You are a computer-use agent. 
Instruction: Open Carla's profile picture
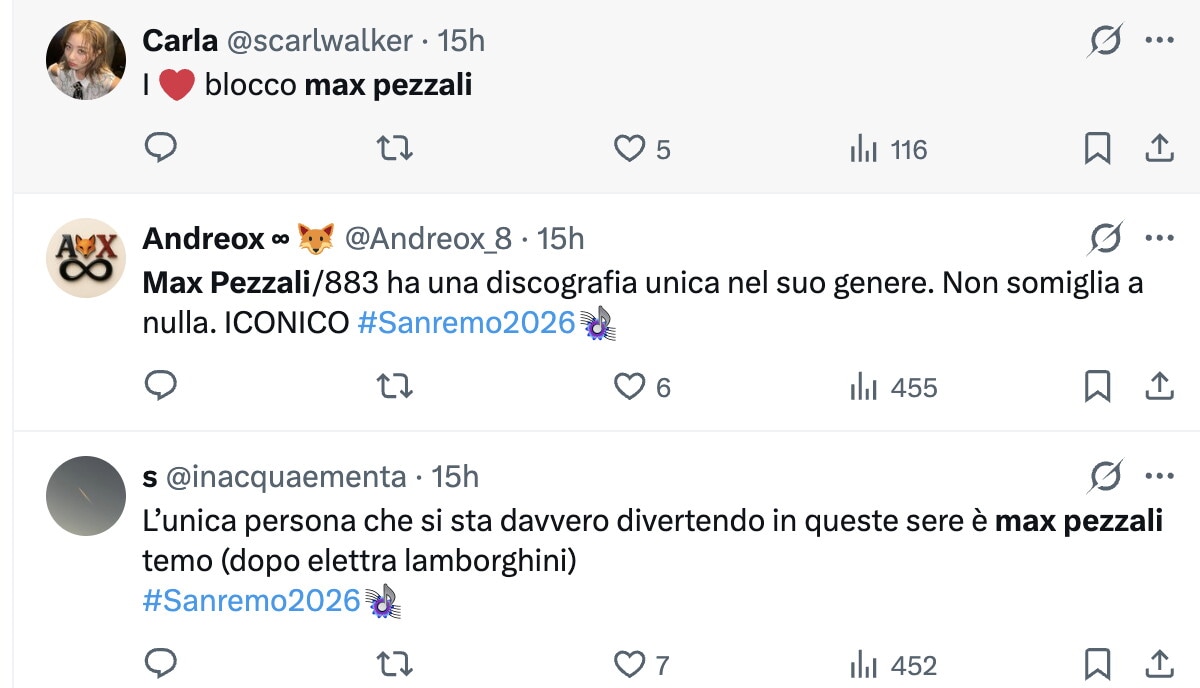click(x=85, y=60)
